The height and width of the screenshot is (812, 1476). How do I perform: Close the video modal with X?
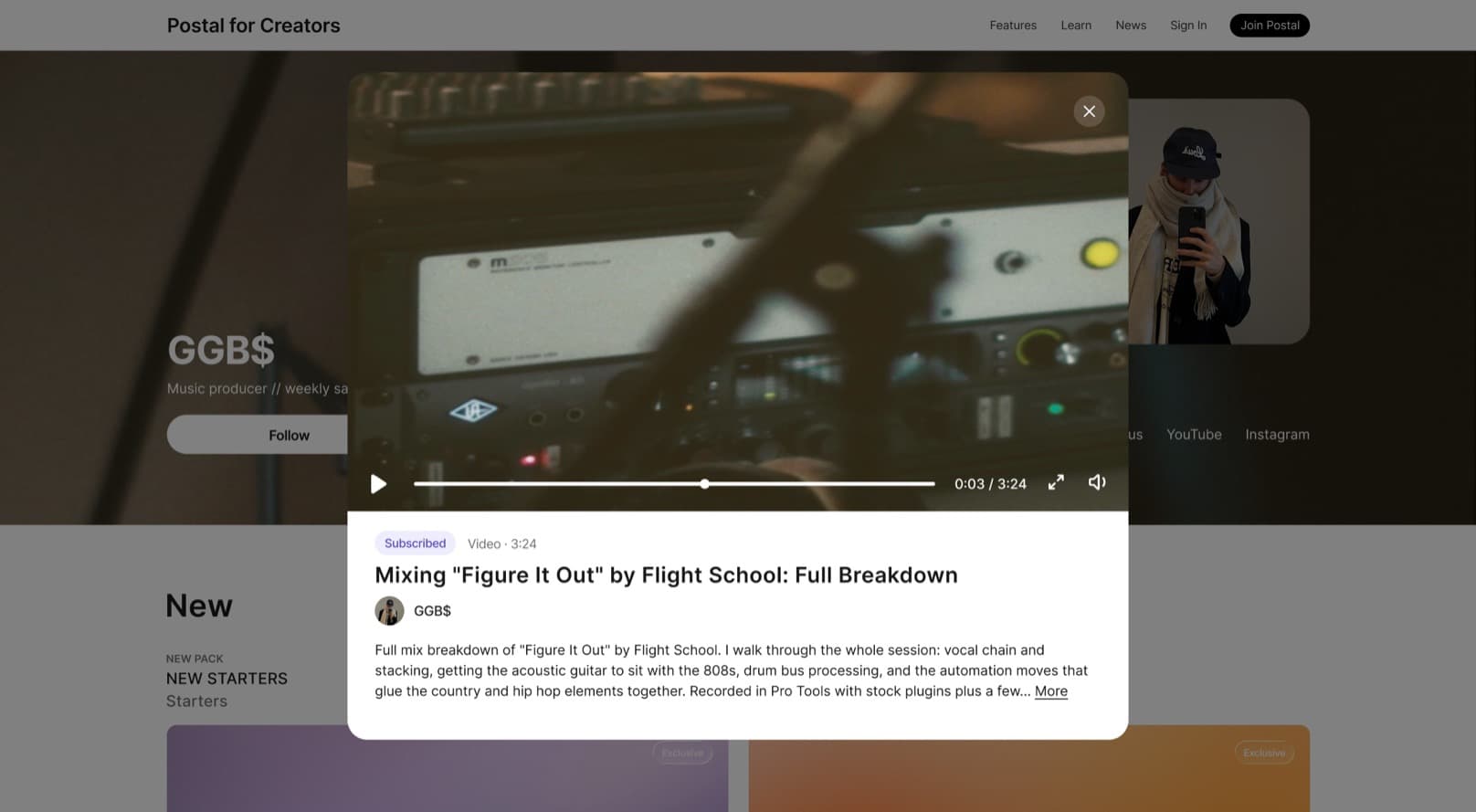[1089, 111]
